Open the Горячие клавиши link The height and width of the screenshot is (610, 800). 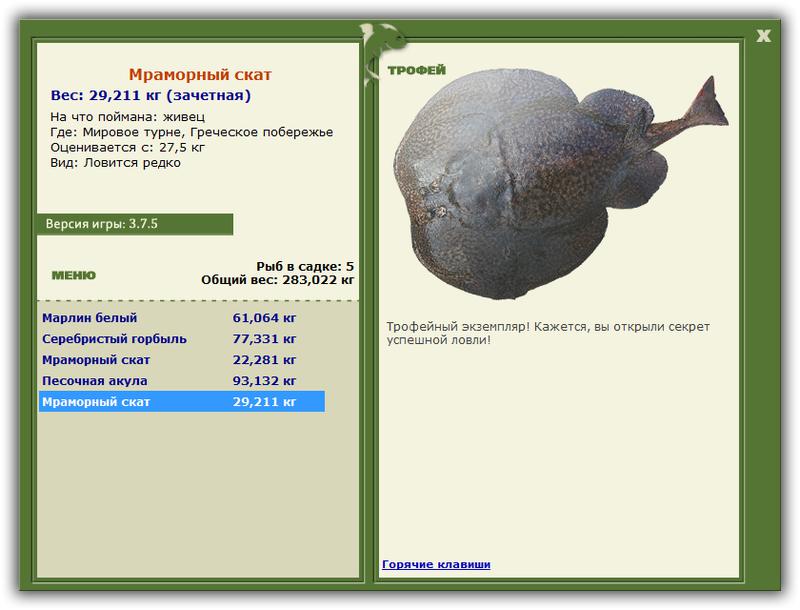[436, 564]
